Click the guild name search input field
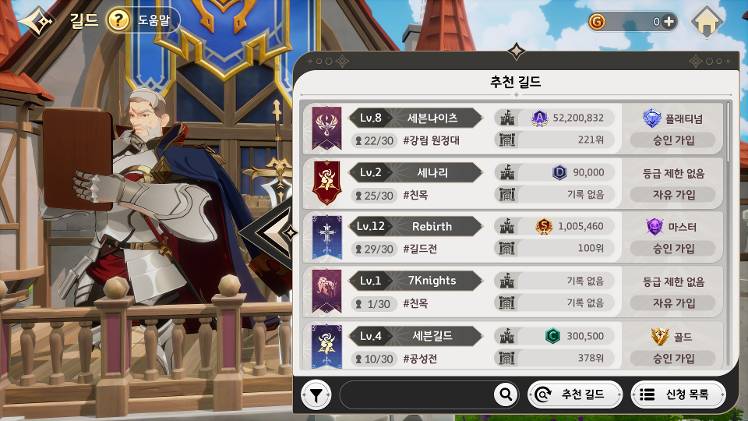Image resolution: width=748 pixels, height=421 pixels. coord(417,394)
